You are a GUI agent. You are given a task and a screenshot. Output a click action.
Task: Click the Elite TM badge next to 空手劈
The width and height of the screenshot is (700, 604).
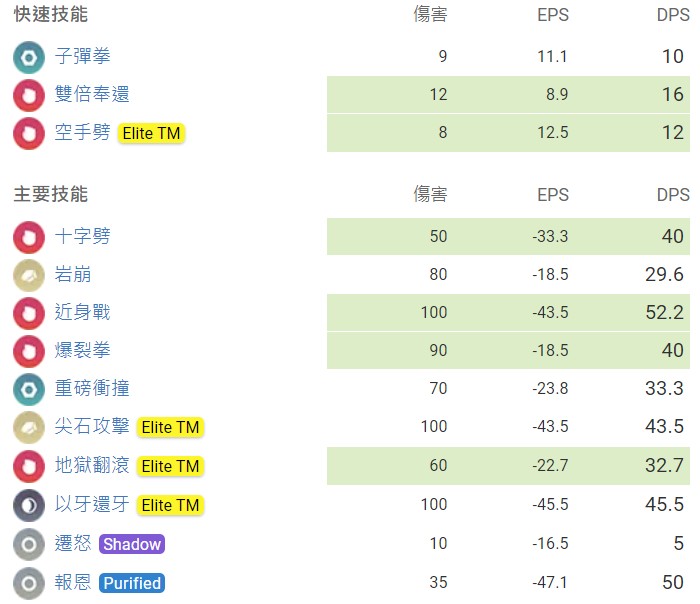pos(152,133)
